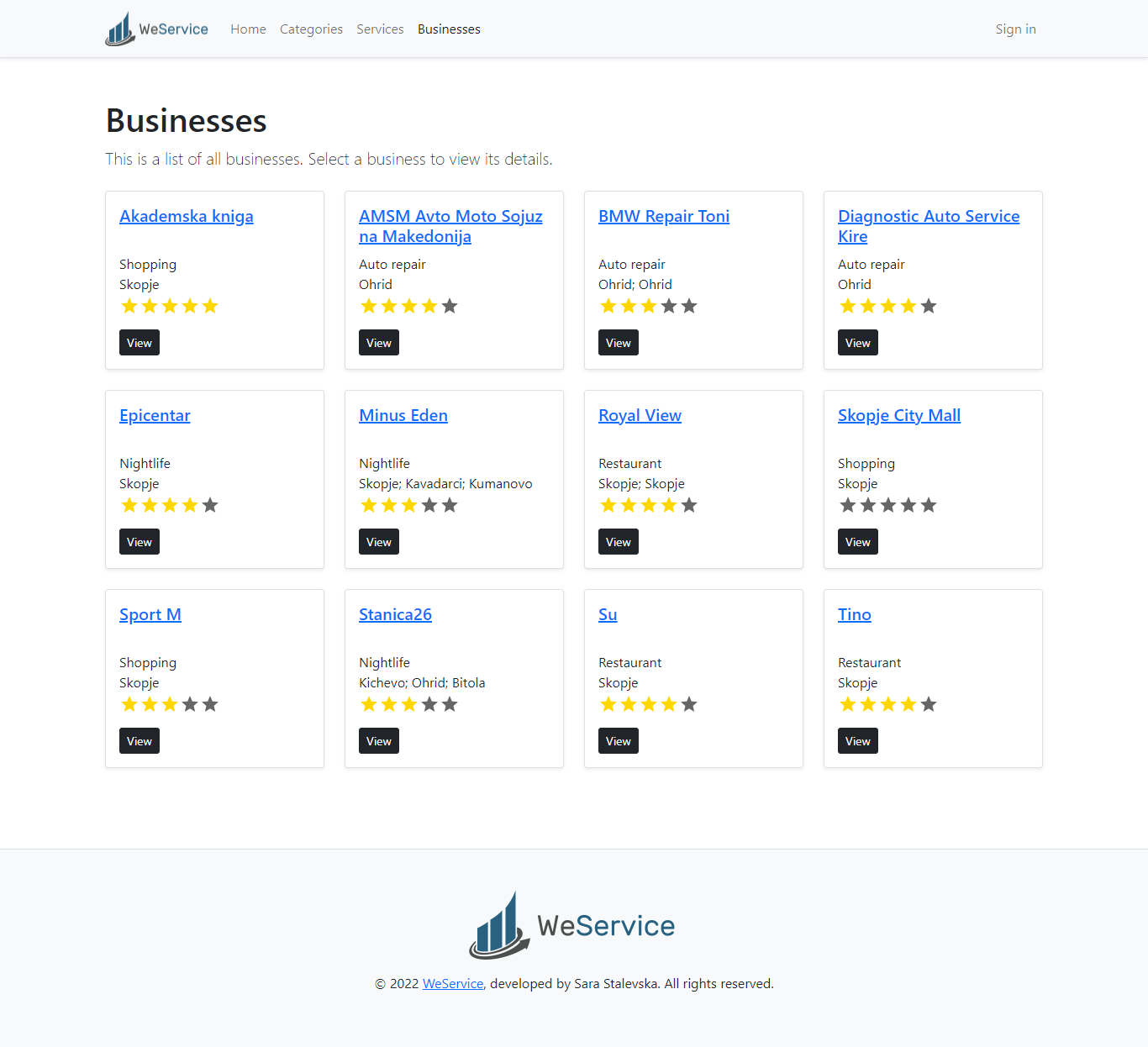This screenshot has height=1047, width=1148.
Task: Click the large WeService footer logo
Action: pyautogui.click(x=572, y=925)
